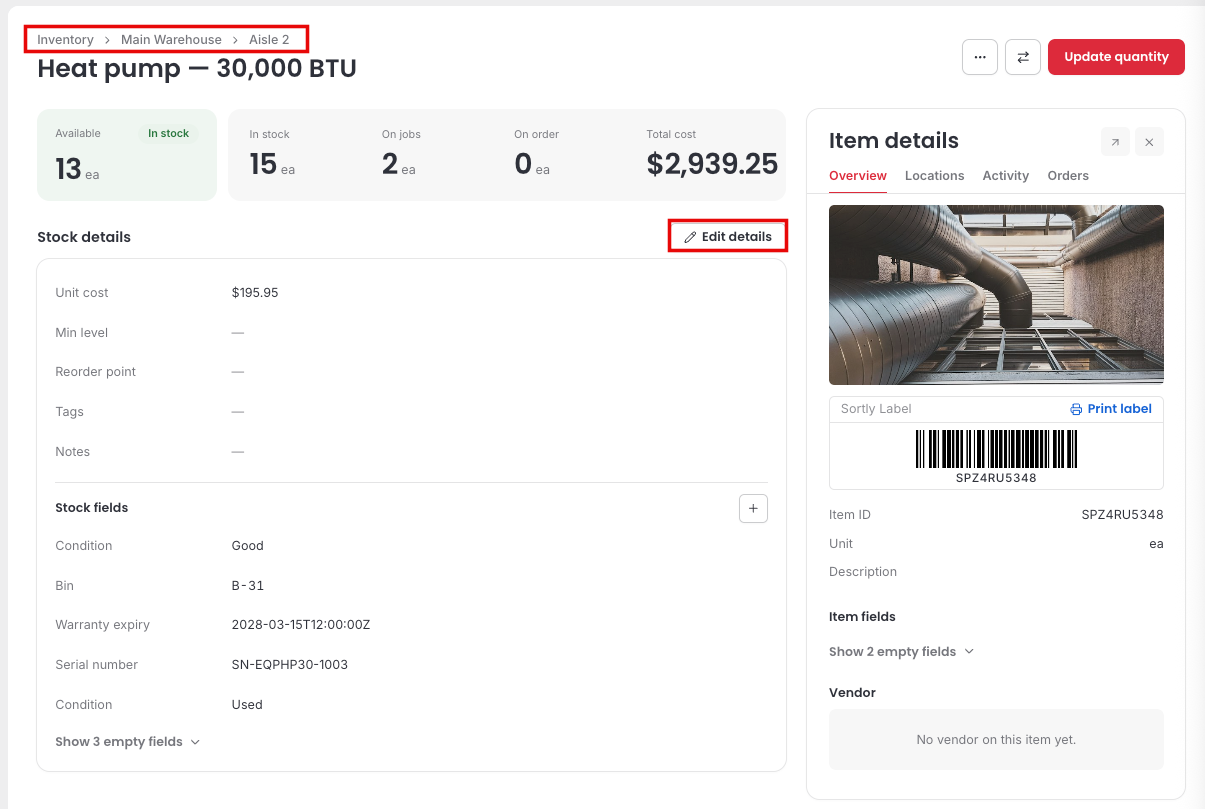Switch to the Locations tab
Viewport: 1205px width, 809px height.
934,176
